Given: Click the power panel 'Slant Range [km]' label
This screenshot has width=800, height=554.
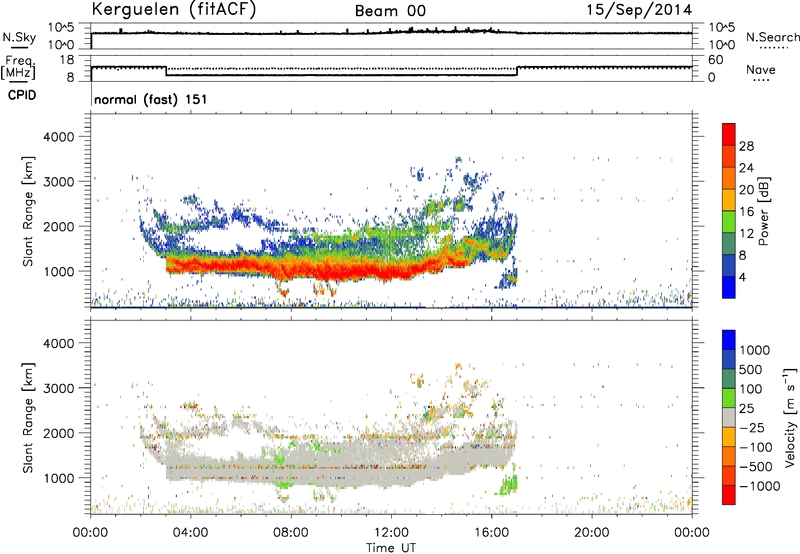Looking at the screenshot, I should 28,211.
